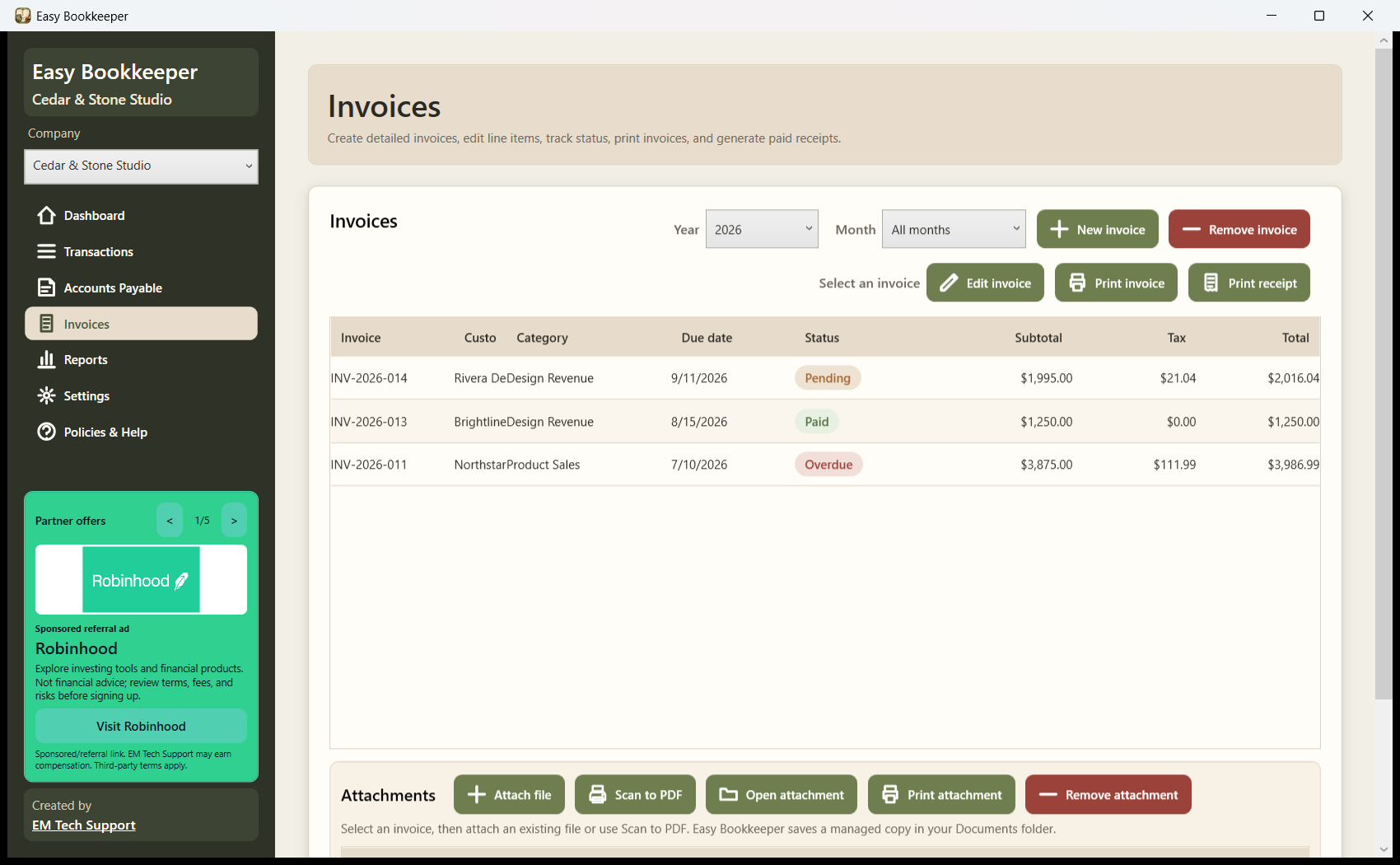
Task: Click the Policies & Help question icon
Action: [x=46, y=432]
